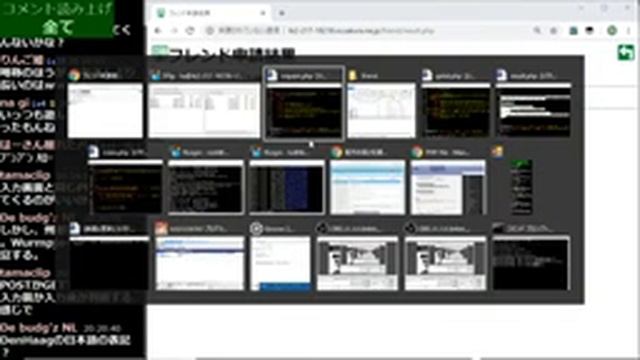This screenshot has width=640, height=360.
Task: Click the colorful icon above narrow green window
Action: tap(497, 152)
